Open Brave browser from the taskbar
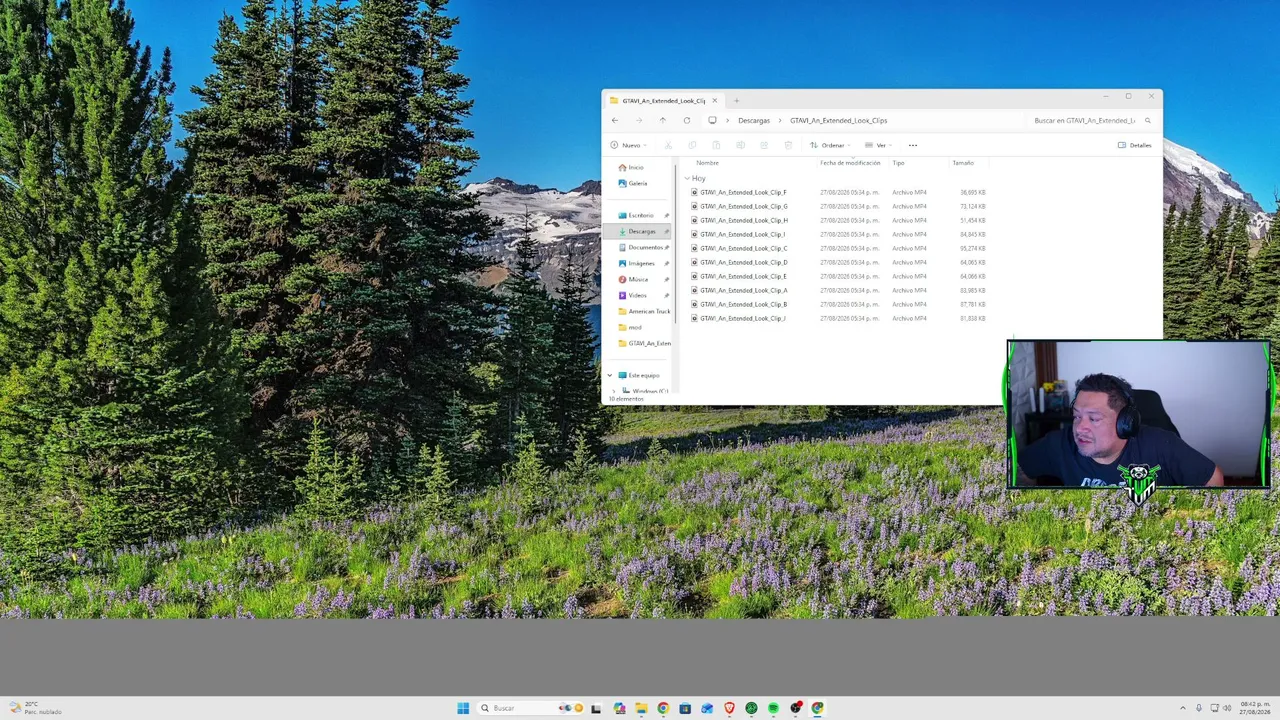Viewport: 1280px width, 720px height. pos(729,708)
